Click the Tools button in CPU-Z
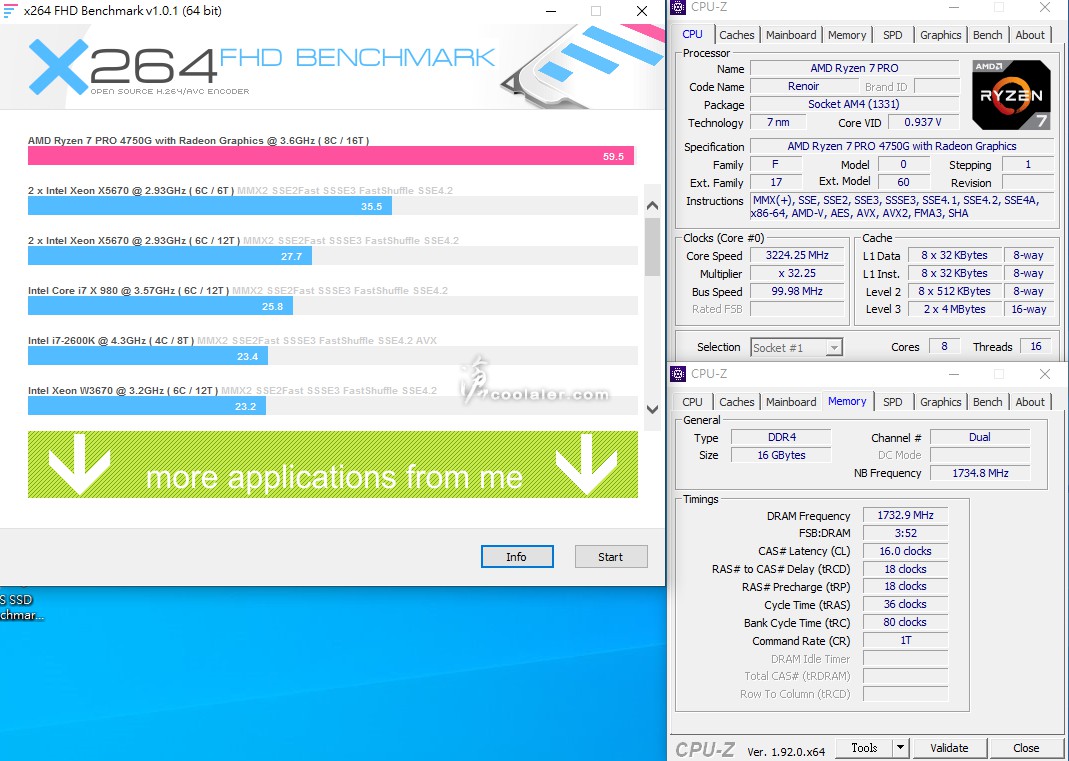The width and height of the screenshot is (1069, 761). click(x=864, y=747)
